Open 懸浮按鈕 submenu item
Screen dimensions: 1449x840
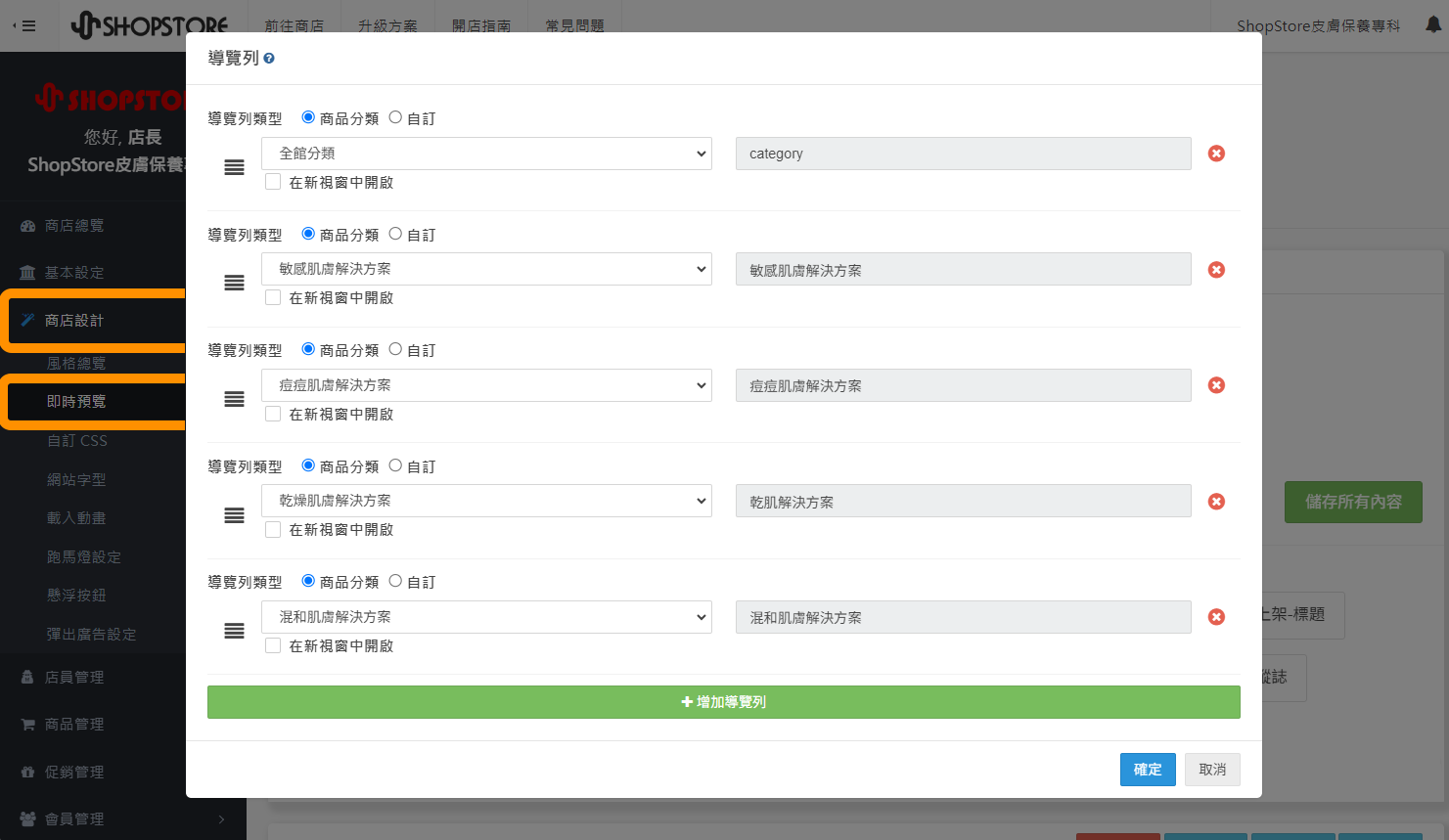76,596
